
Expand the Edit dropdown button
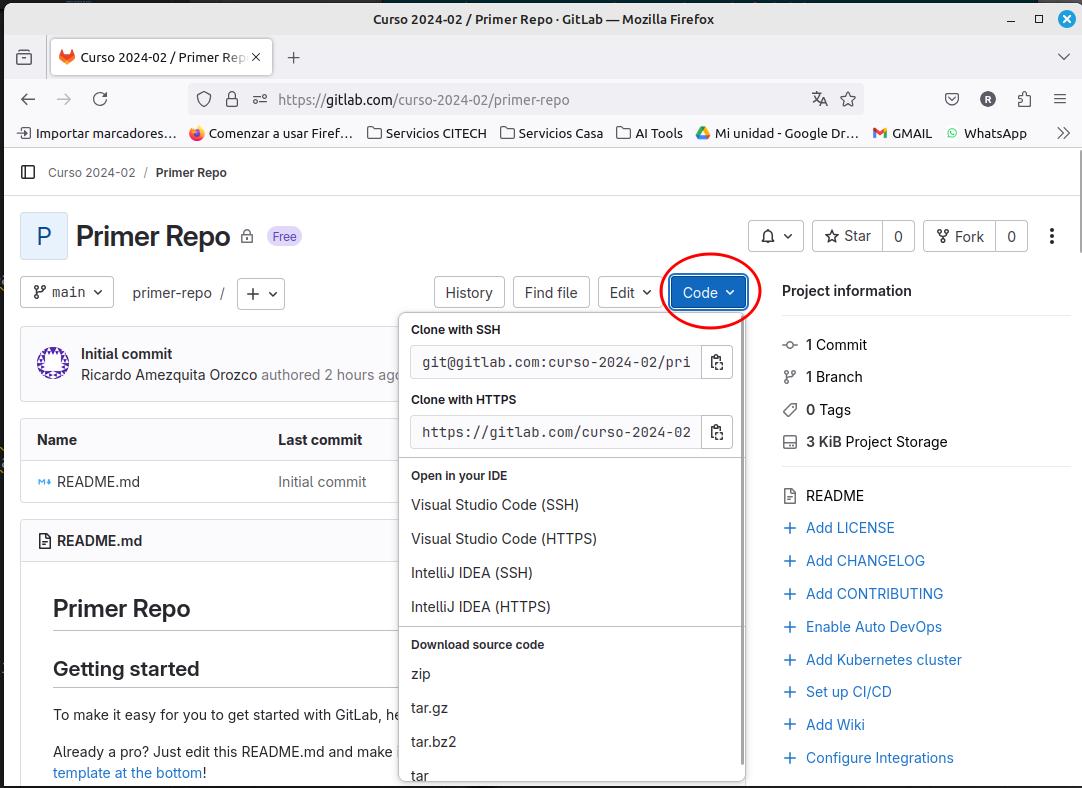[x=630, y=292]
